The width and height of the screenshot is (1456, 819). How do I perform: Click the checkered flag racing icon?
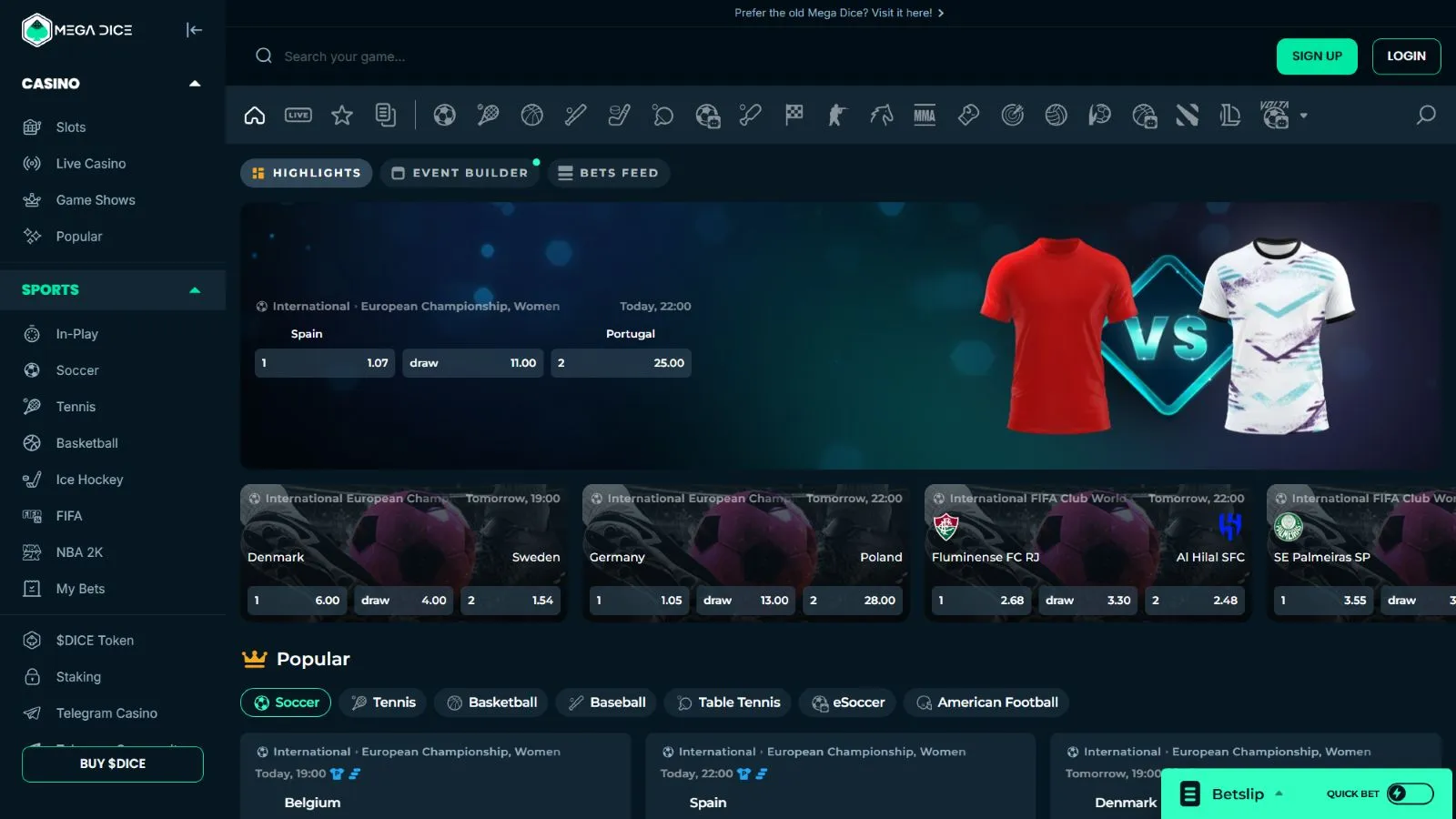[794, 116]
